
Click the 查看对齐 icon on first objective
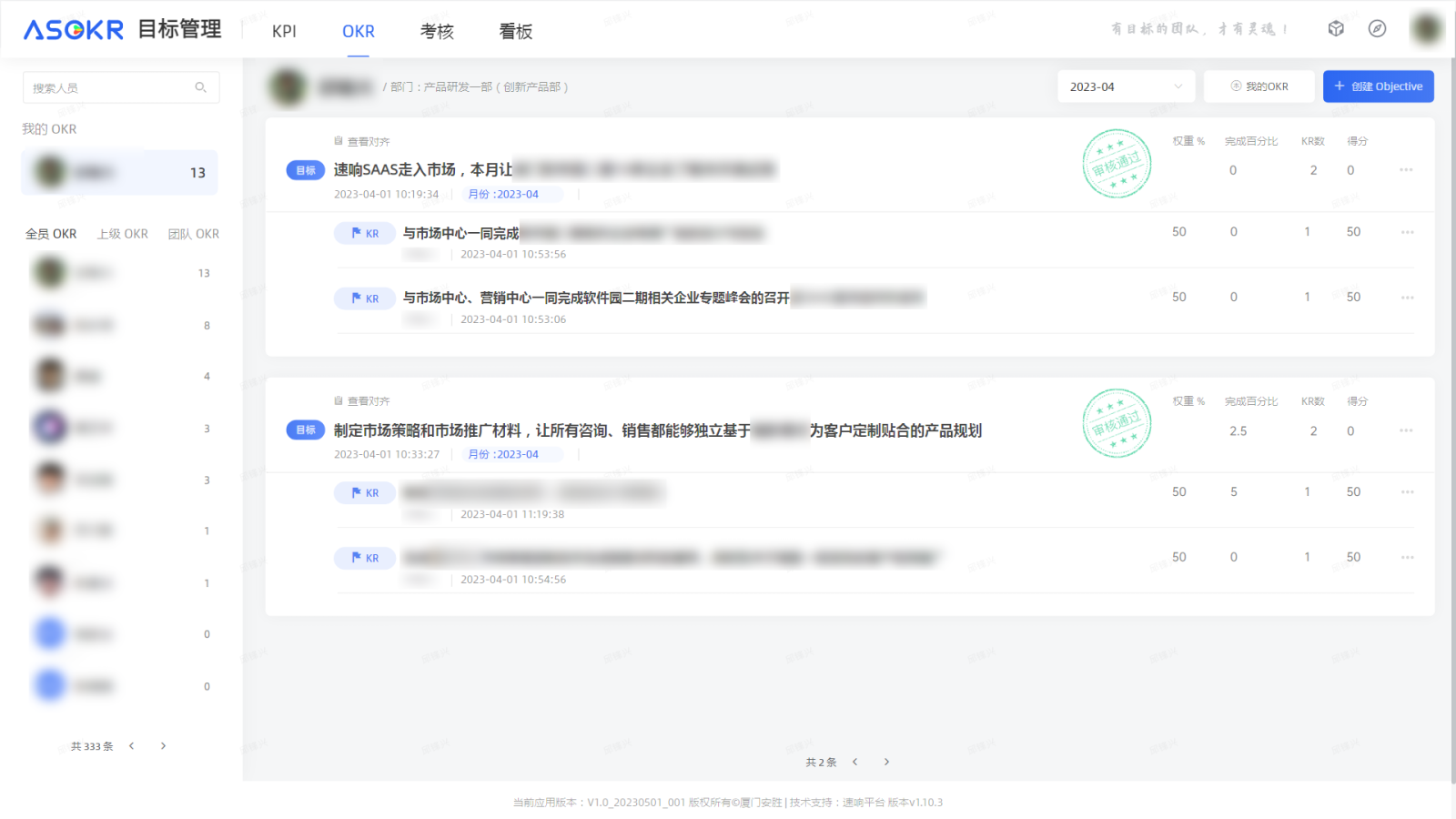click(x=339, y=141)
